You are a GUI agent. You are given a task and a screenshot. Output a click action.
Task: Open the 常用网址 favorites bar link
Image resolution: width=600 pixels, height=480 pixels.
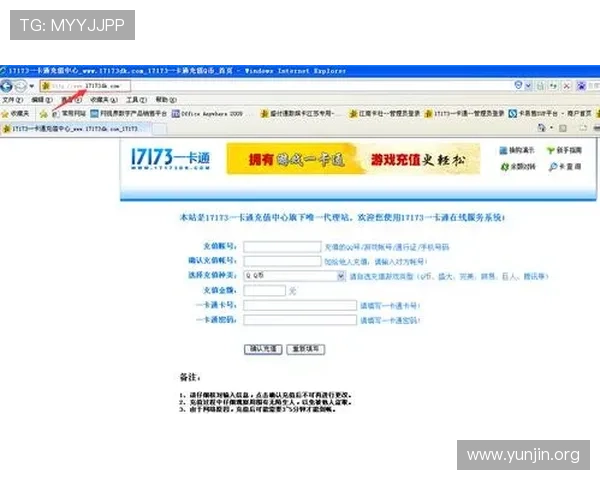tap(69, 114)
